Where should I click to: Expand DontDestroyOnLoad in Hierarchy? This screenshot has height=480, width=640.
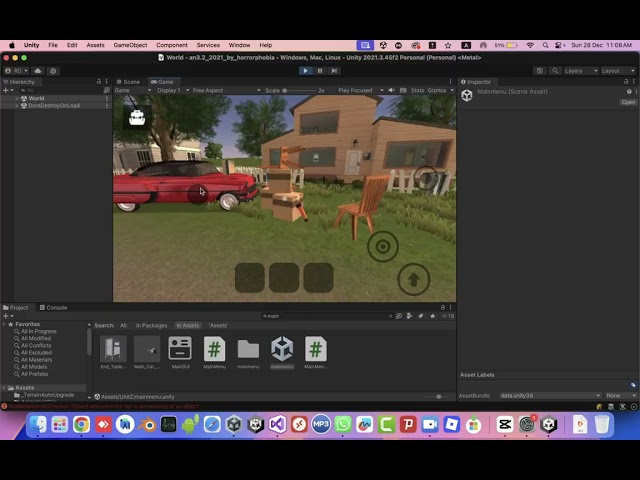tap(17, 106)
